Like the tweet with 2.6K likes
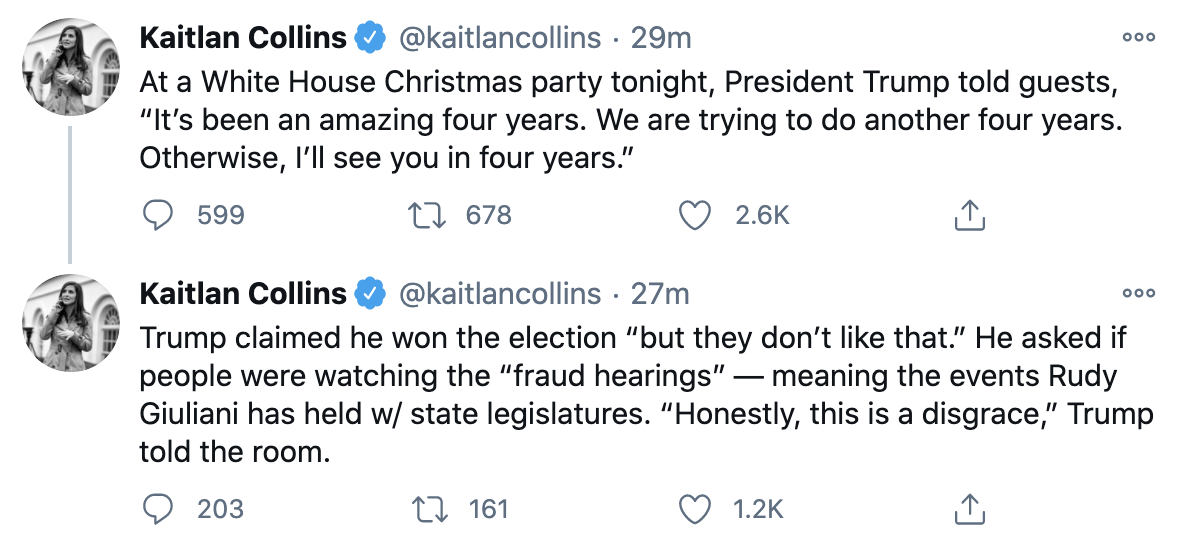 click(x=694, y=214)
